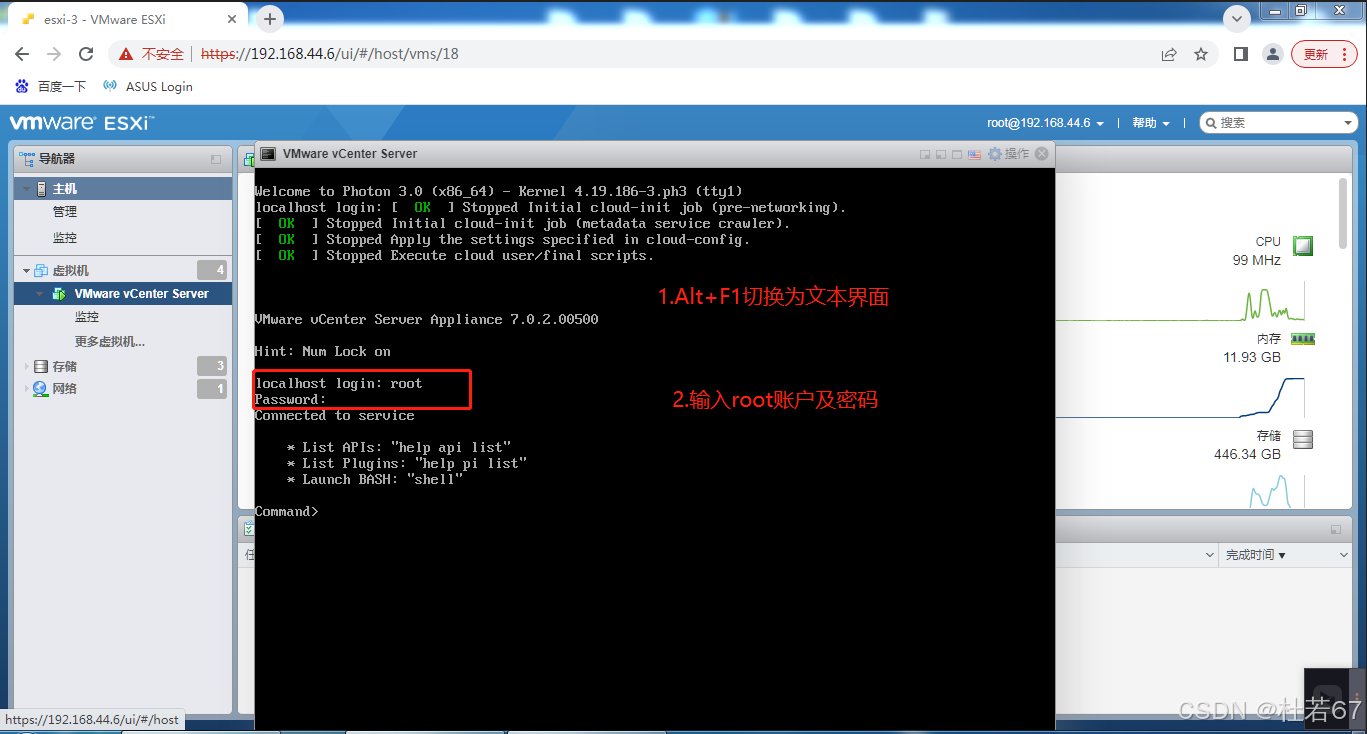Click the 存储 datastore icon in navigator

coord(40,367)
